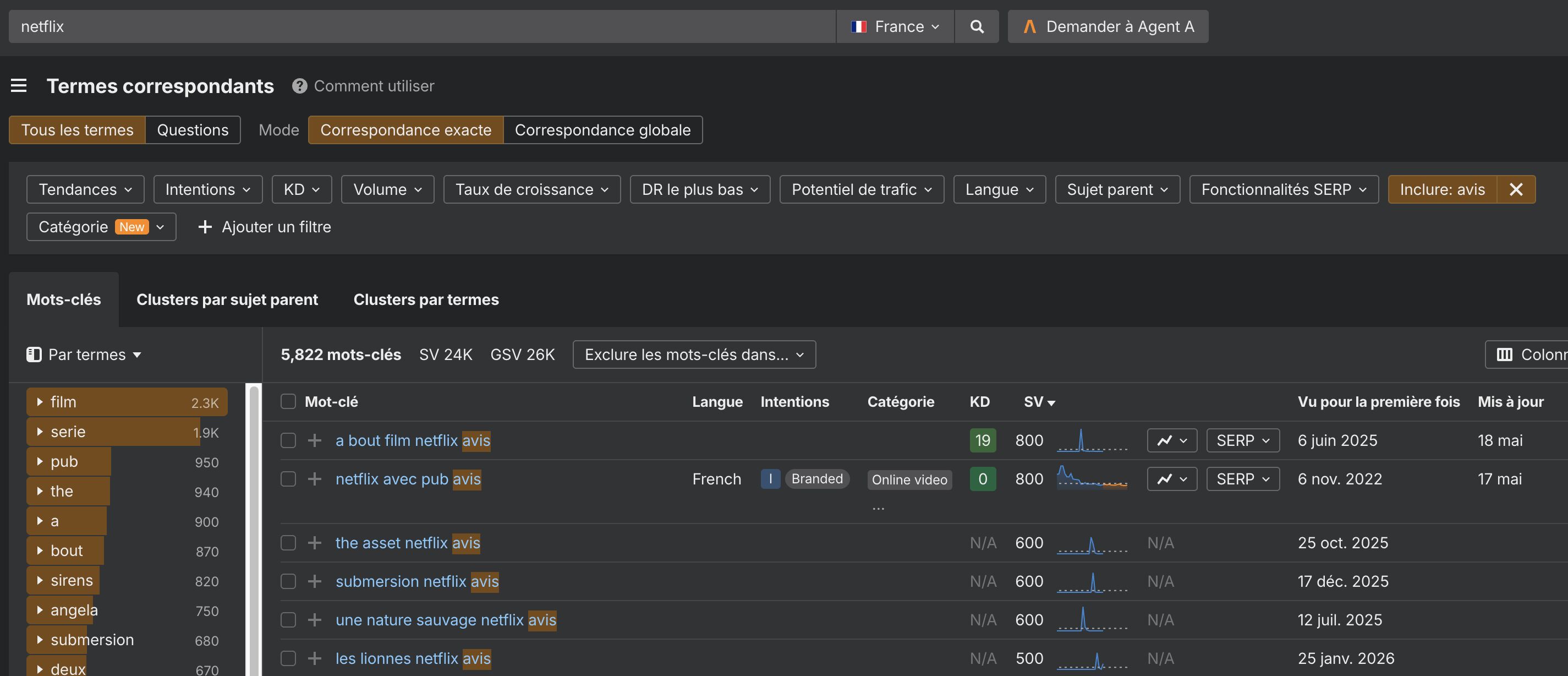The width and height of the screenshot is (1568, 676).
Task: Switch to 'Clusters par sujet parent' tab
Action: pos(227,299)
